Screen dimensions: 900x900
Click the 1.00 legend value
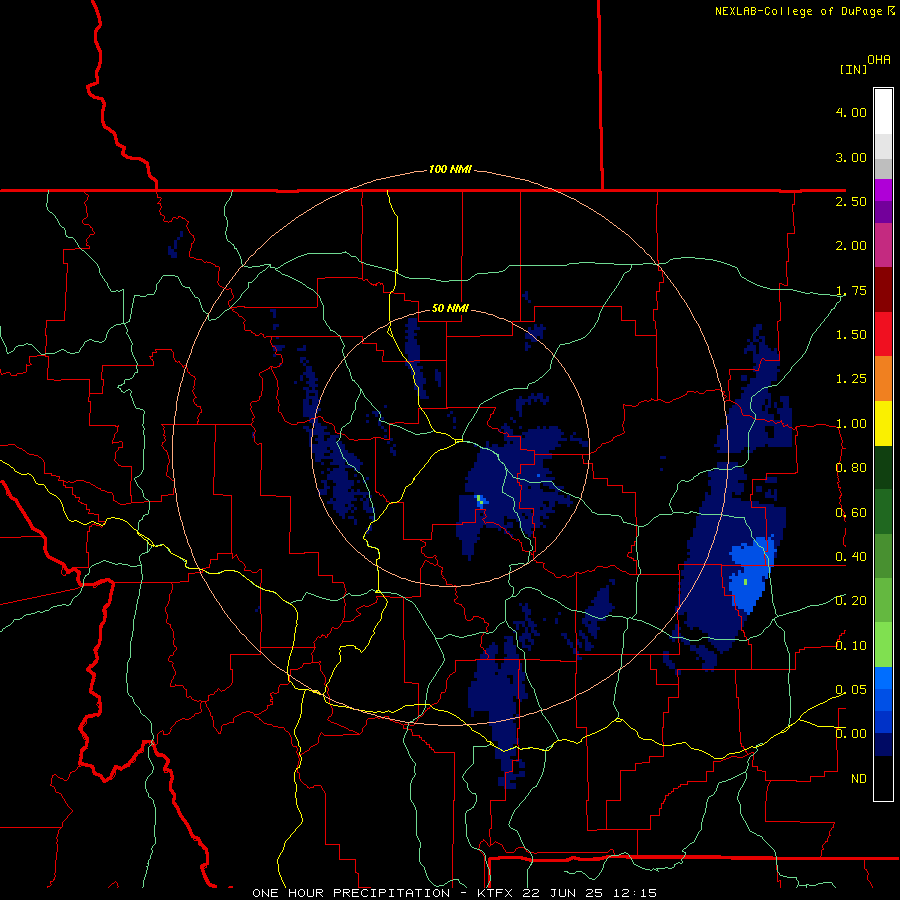click(851, 424)
